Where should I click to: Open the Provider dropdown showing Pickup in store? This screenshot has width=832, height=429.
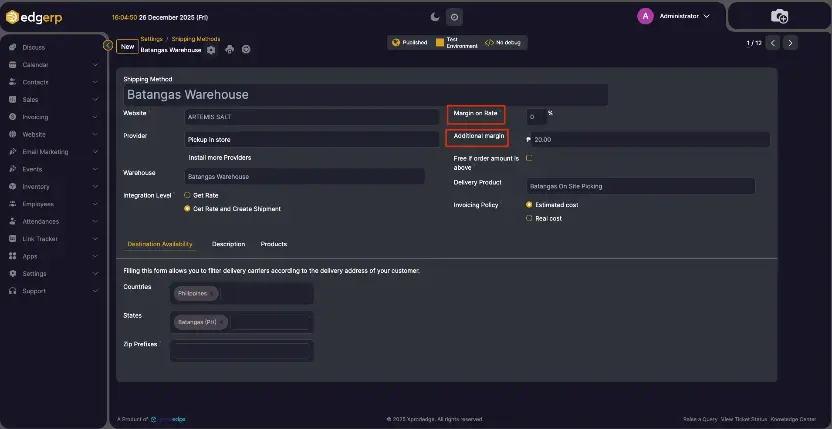point(305,140)
